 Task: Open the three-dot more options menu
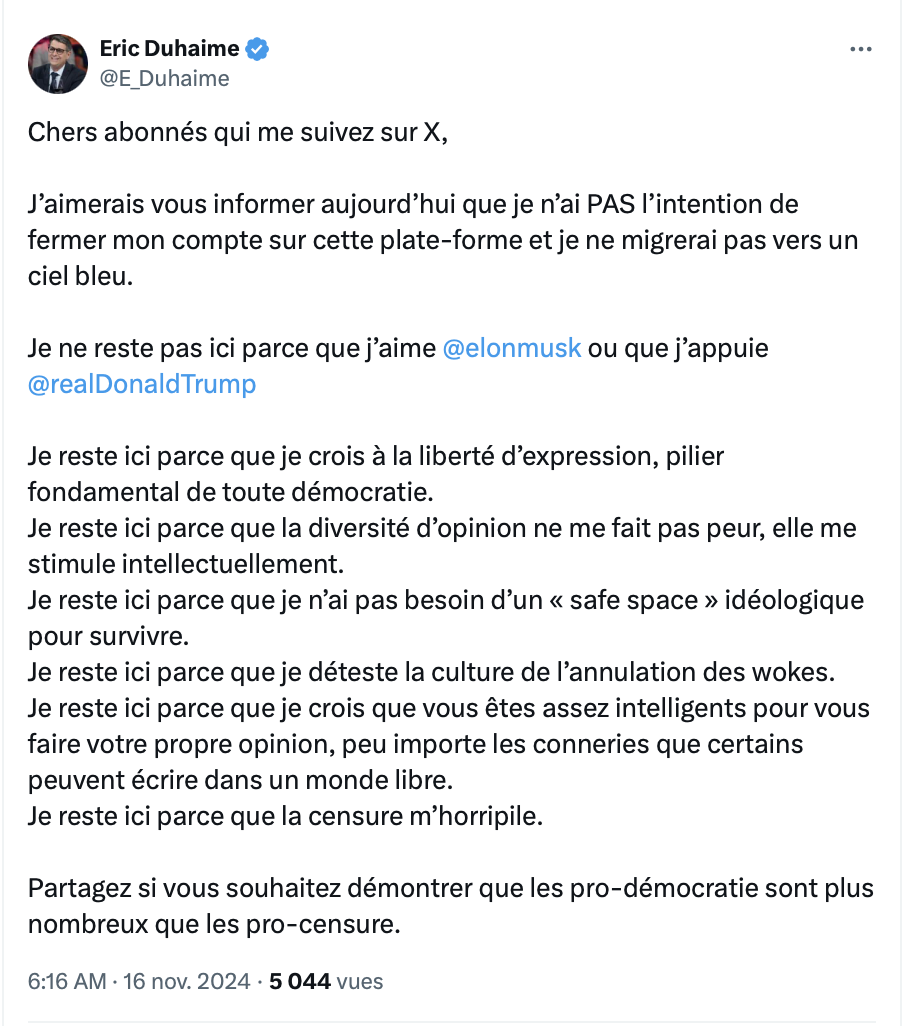pyautogui.click(x=860, y=49)
